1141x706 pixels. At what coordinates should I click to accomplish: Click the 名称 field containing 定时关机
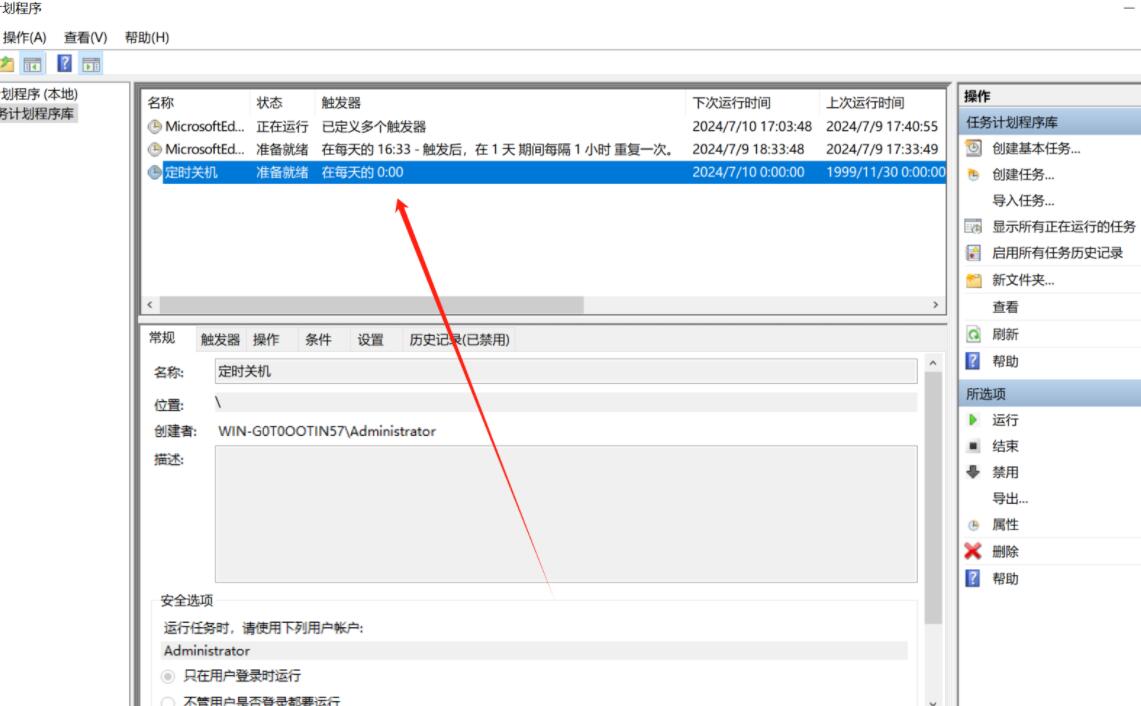coord(565,372)
